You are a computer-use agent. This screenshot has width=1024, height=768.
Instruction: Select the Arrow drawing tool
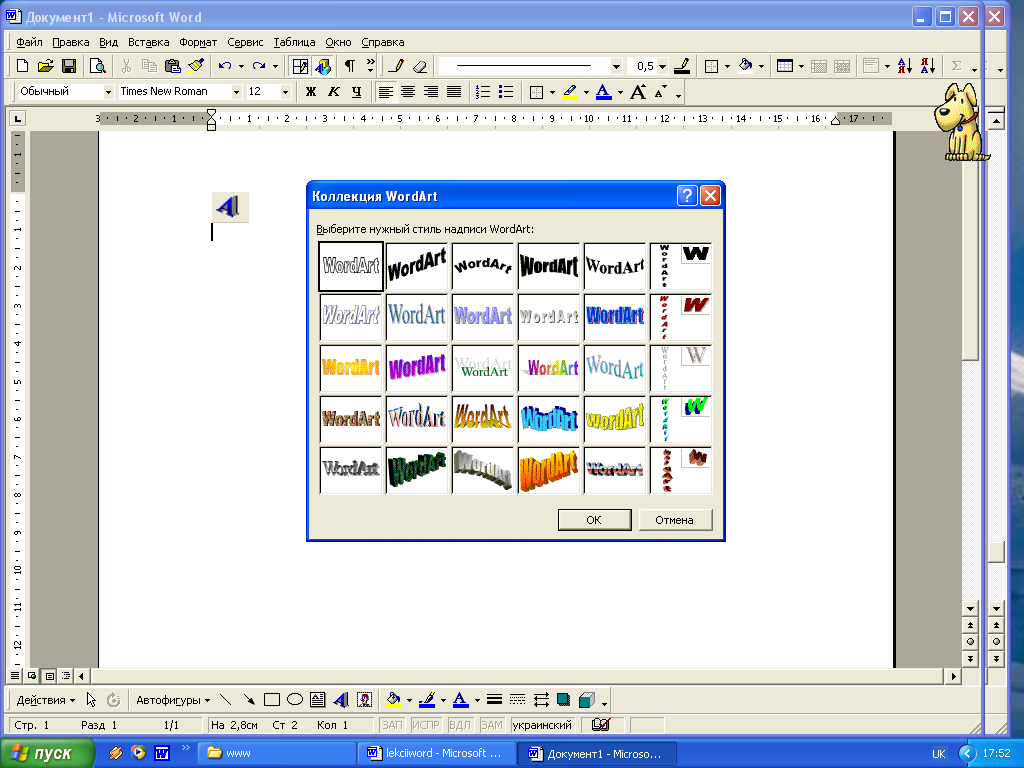pyautogui.click(x=249, y=700)
